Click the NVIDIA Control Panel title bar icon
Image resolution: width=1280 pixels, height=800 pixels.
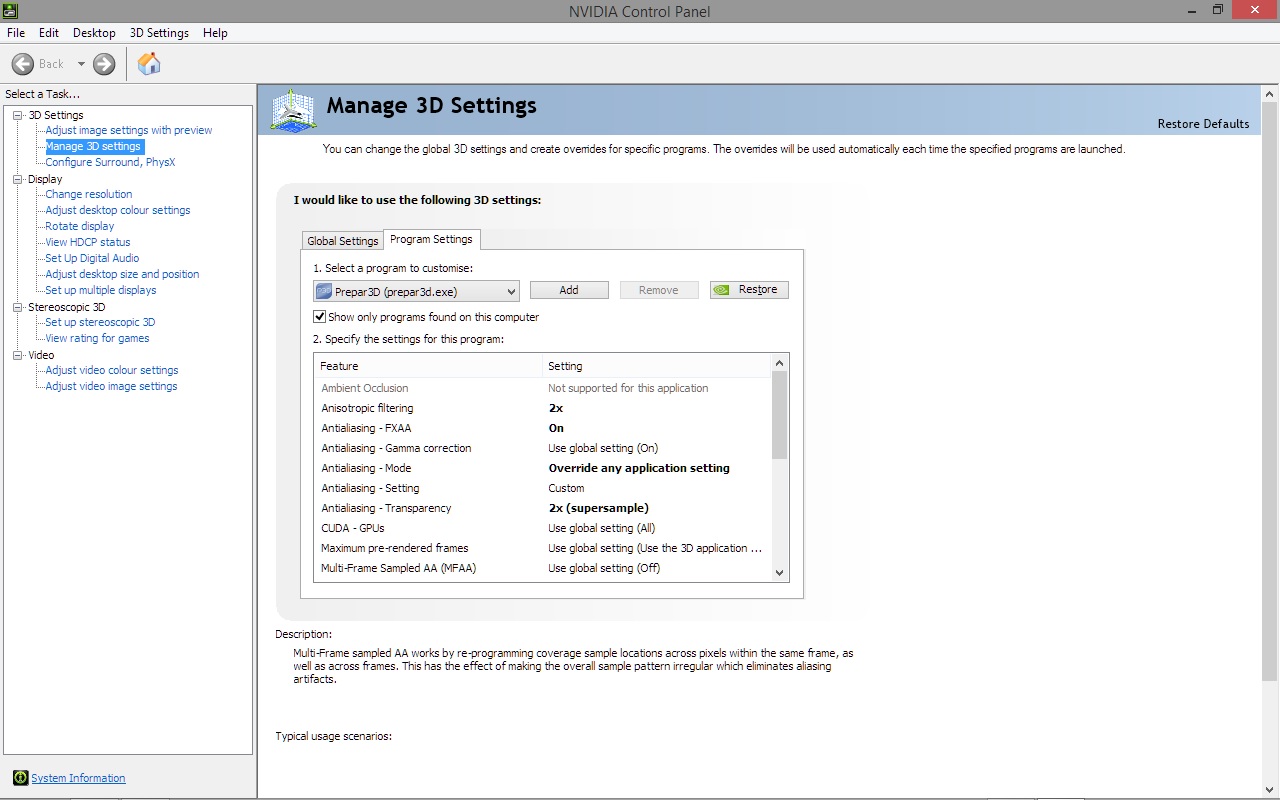pyautogui.click(x=10, y=10)
